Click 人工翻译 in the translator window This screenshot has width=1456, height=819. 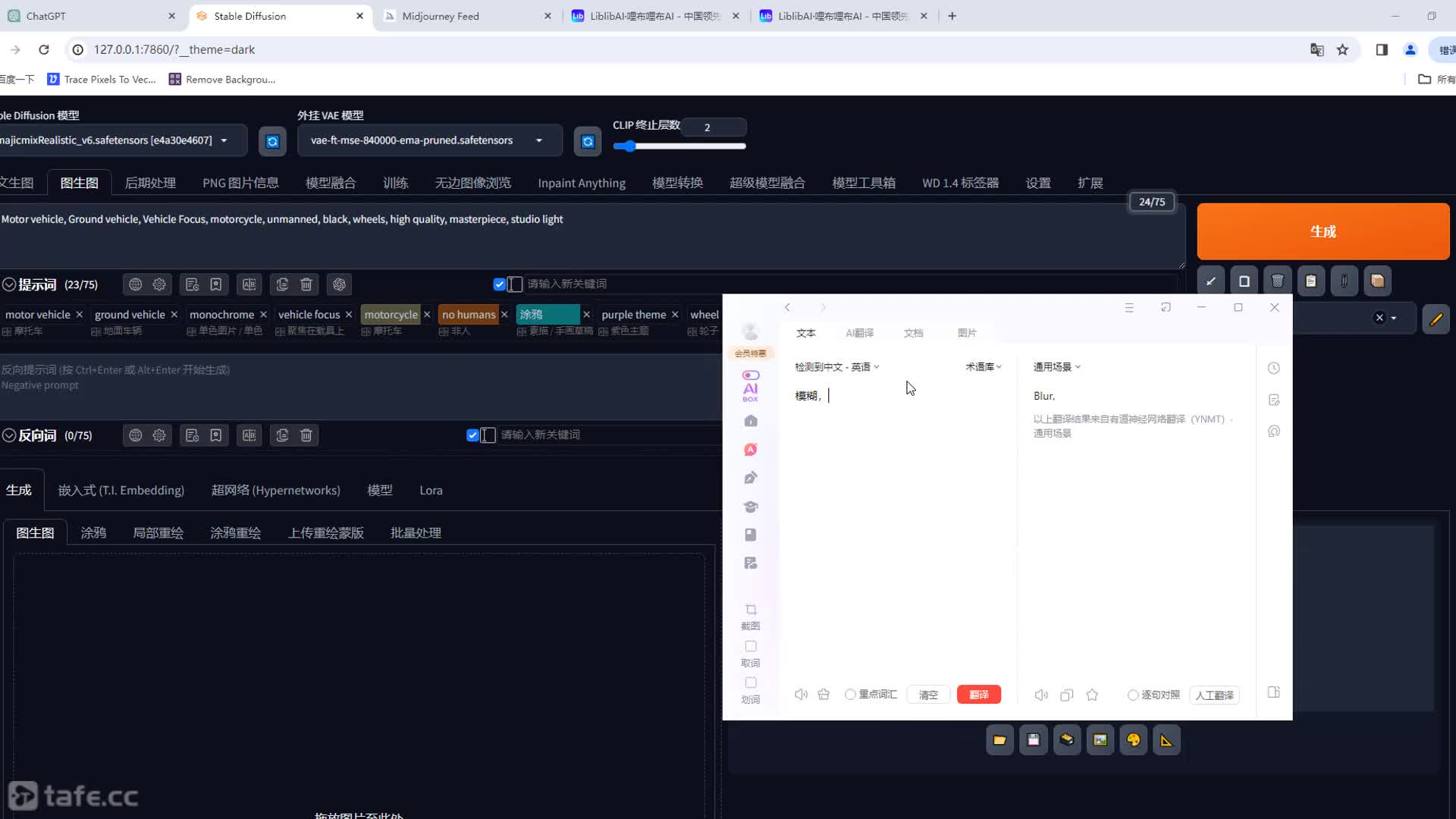[x=1214, y=695]
